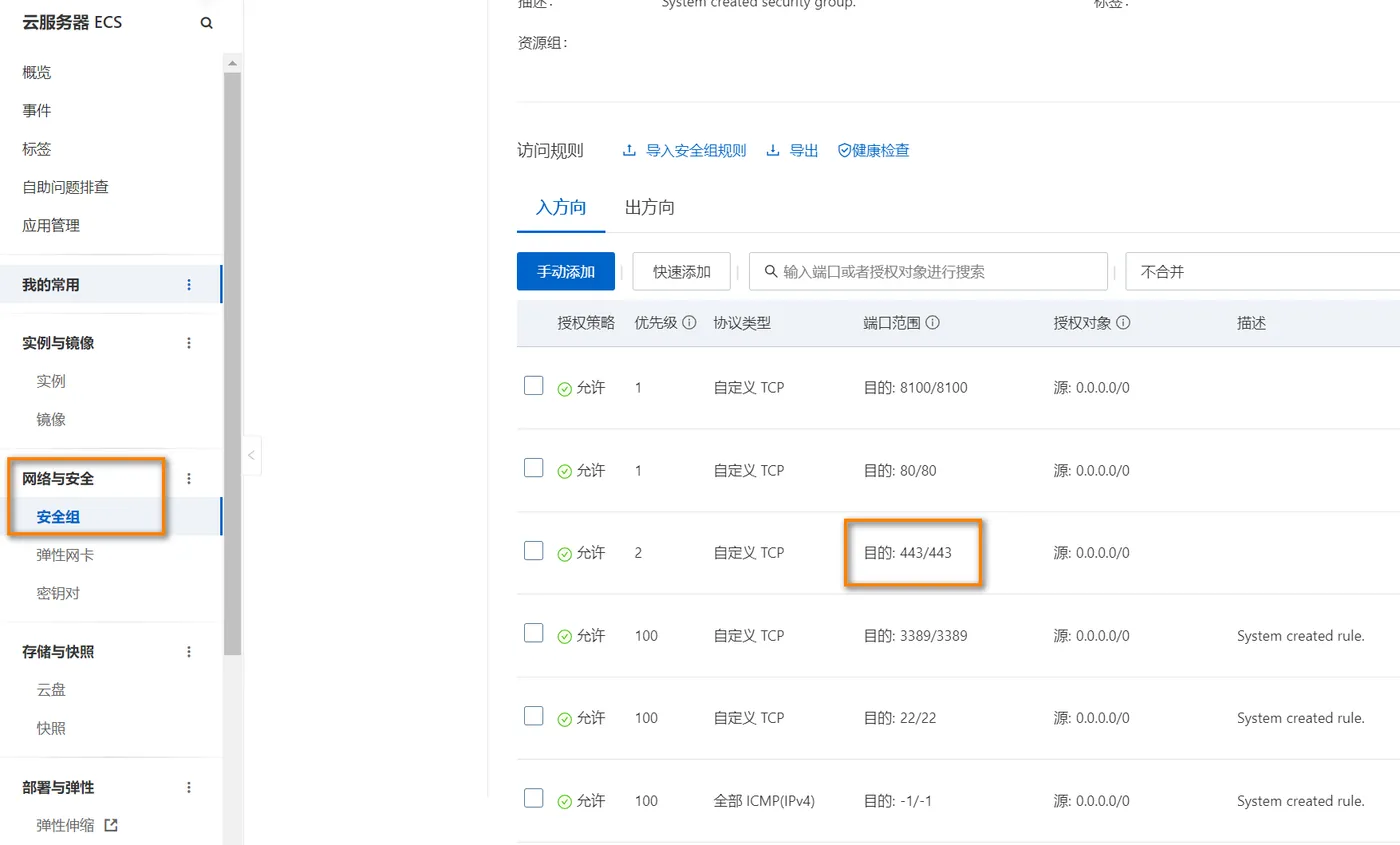Open 快照 in the sidebar
Screen dimensions: 1400x845
(51, 729)
